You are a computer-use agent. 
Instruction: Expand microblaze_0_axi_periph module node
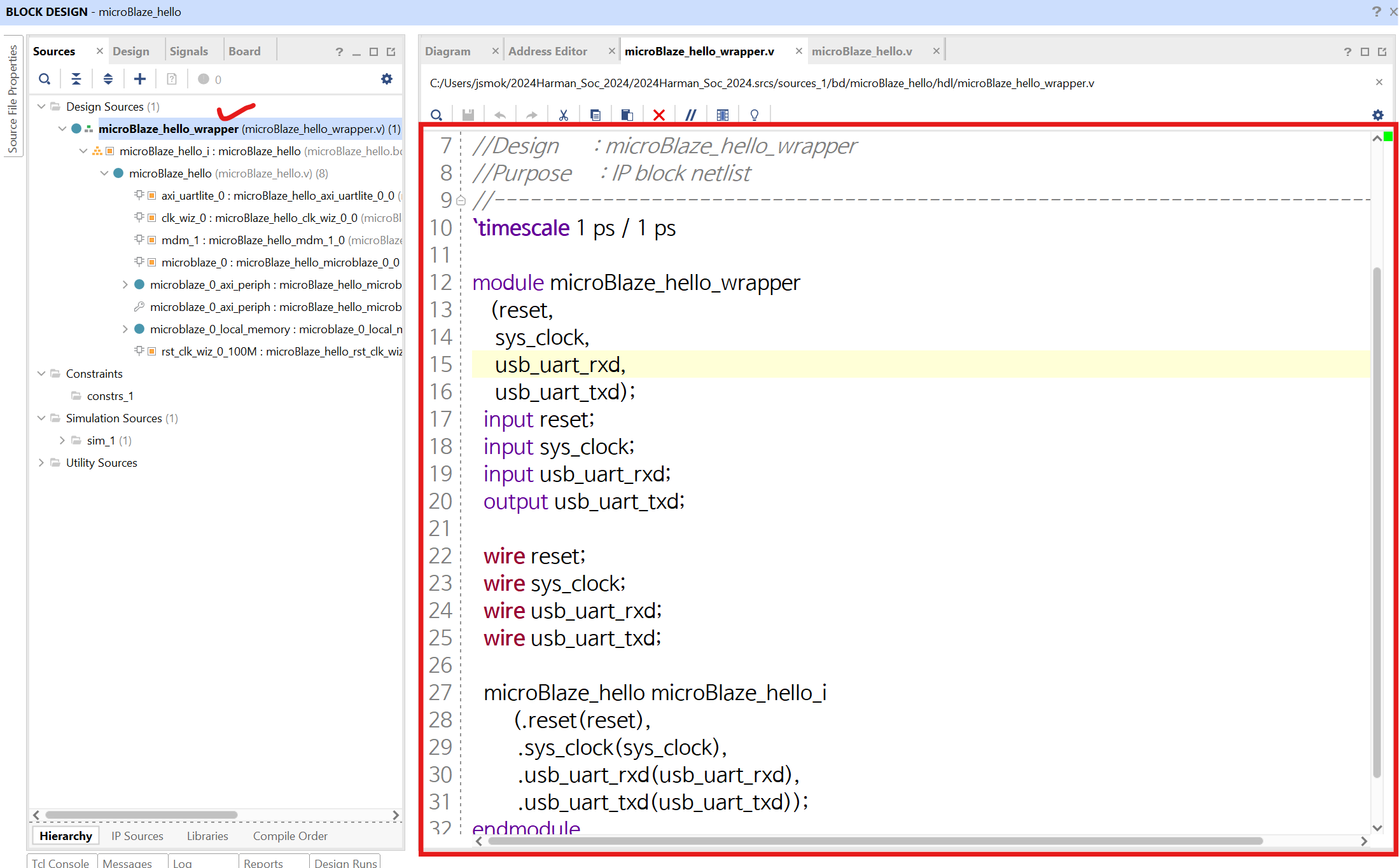coord(125,284)
